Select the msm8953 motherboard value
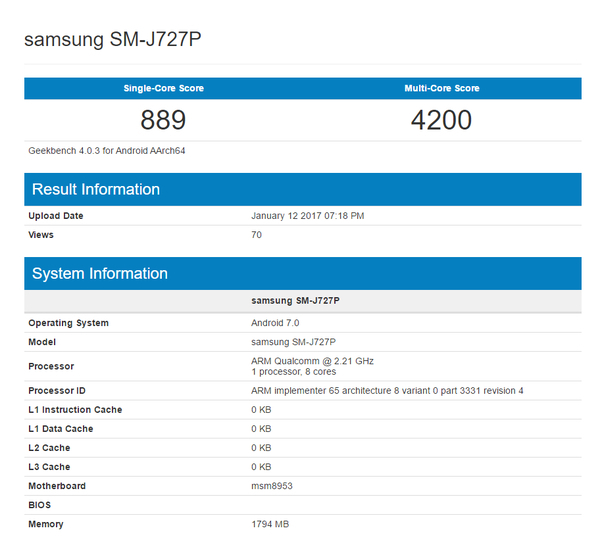The image size is (600, 545). coord(271,486)
